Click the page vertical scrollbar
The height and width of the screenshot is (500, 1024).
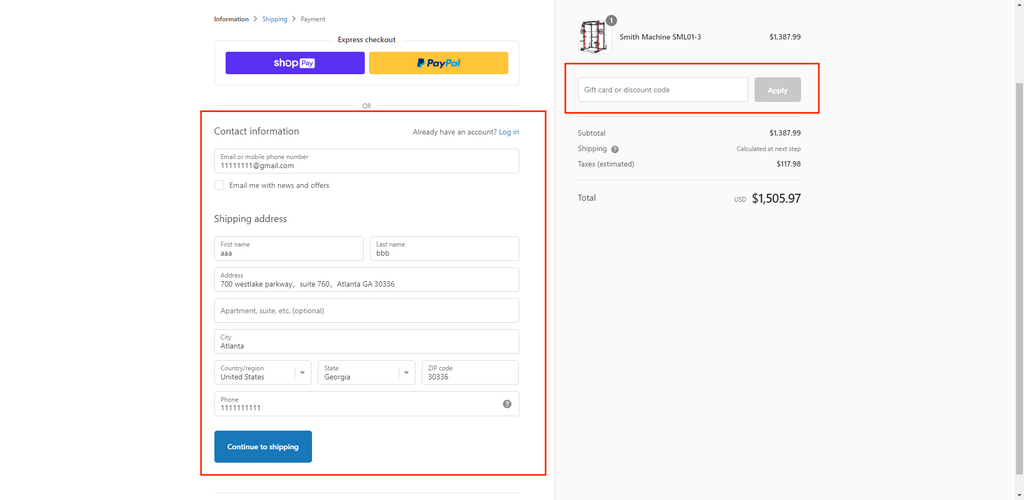click(1017, 250)
